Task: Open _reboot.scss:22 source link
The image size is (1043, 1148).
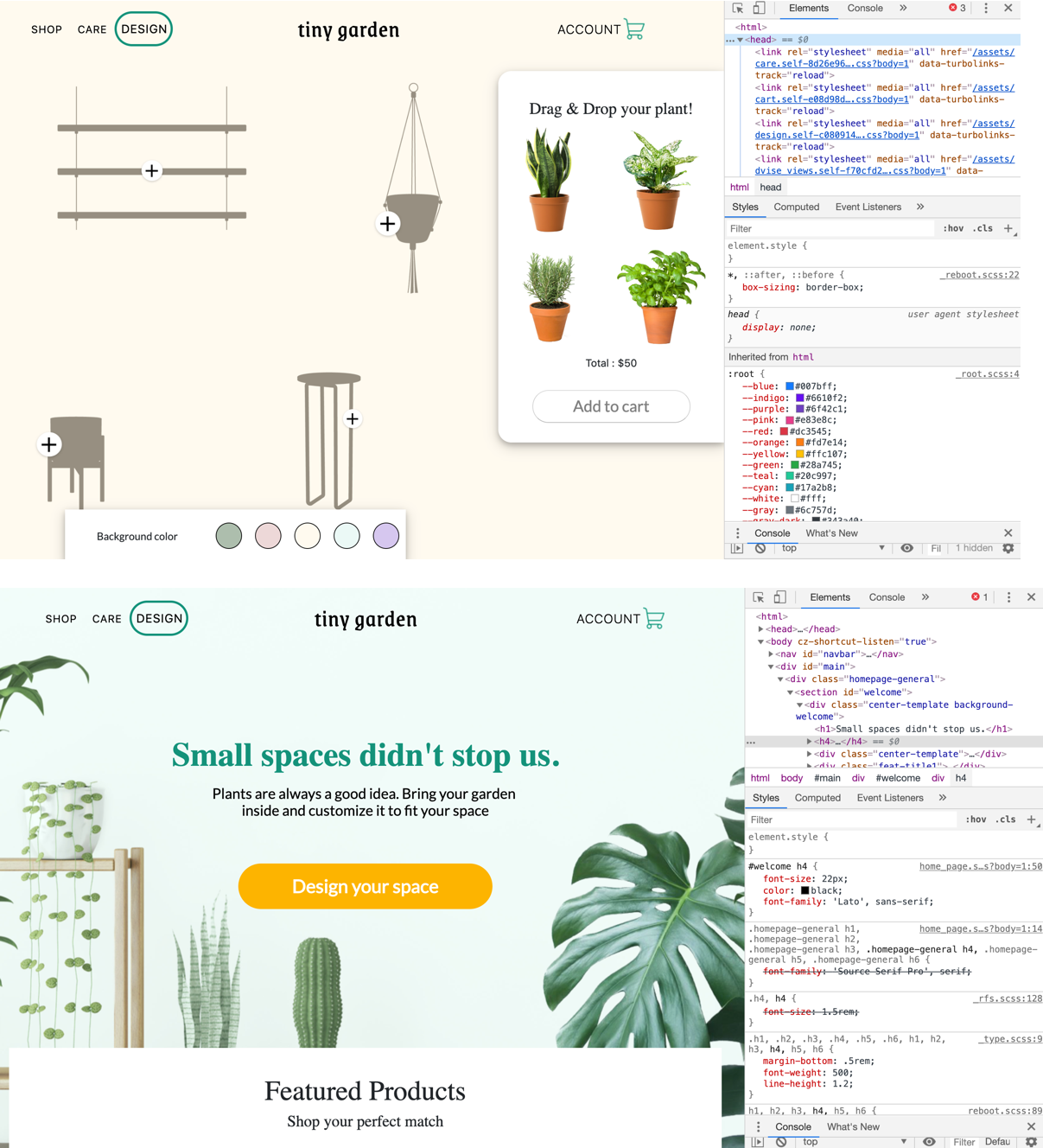Action: pyautogui.click(x=980, y=275)
